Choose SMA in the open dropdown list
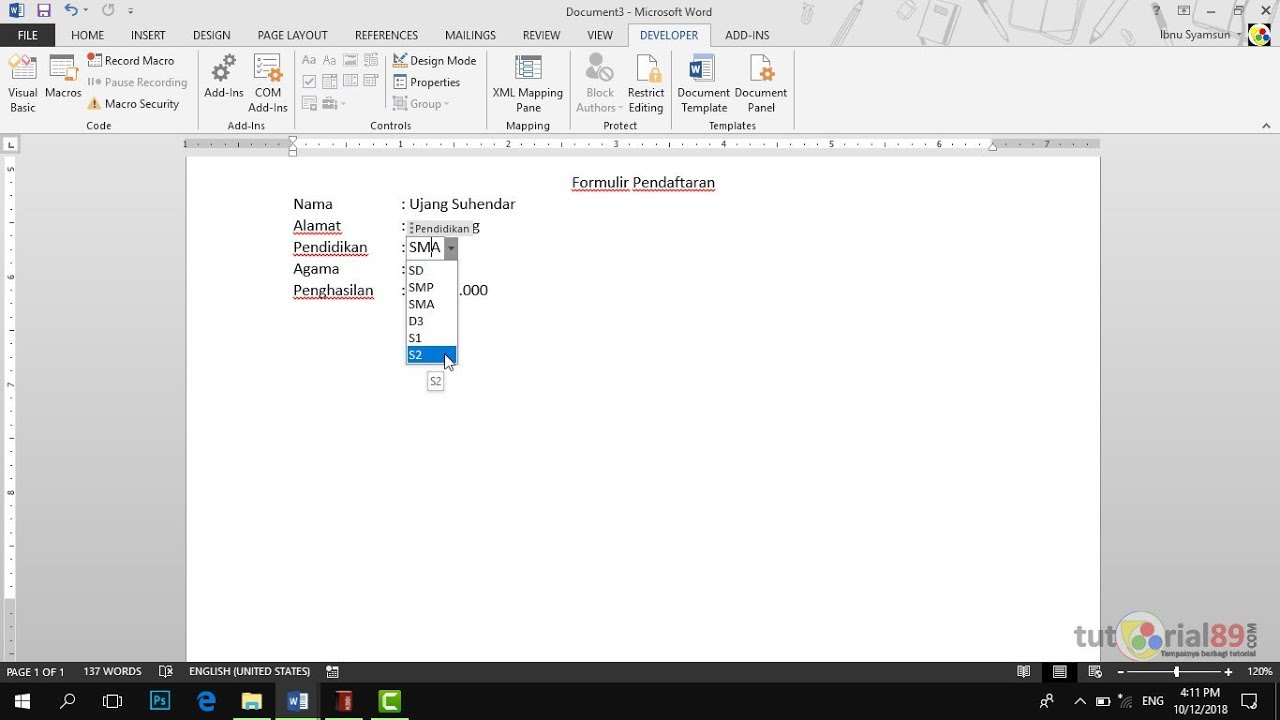Image resolution: width=1280 pixels, height=720 pixels. [x=431, y=304]
